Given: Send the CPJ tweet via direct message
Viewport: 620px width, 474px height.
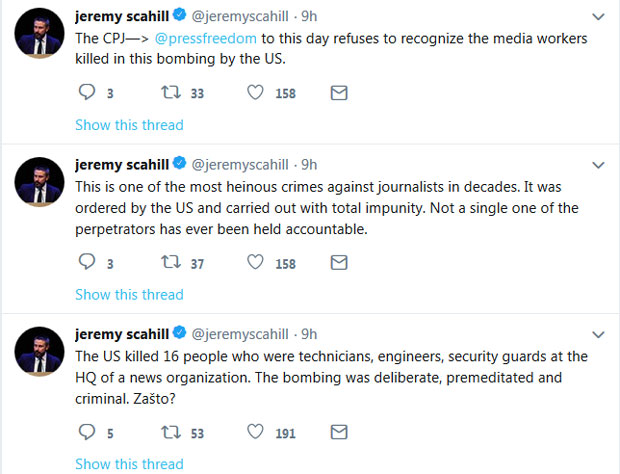Looking at the screenshot, I should pos(338,93).
